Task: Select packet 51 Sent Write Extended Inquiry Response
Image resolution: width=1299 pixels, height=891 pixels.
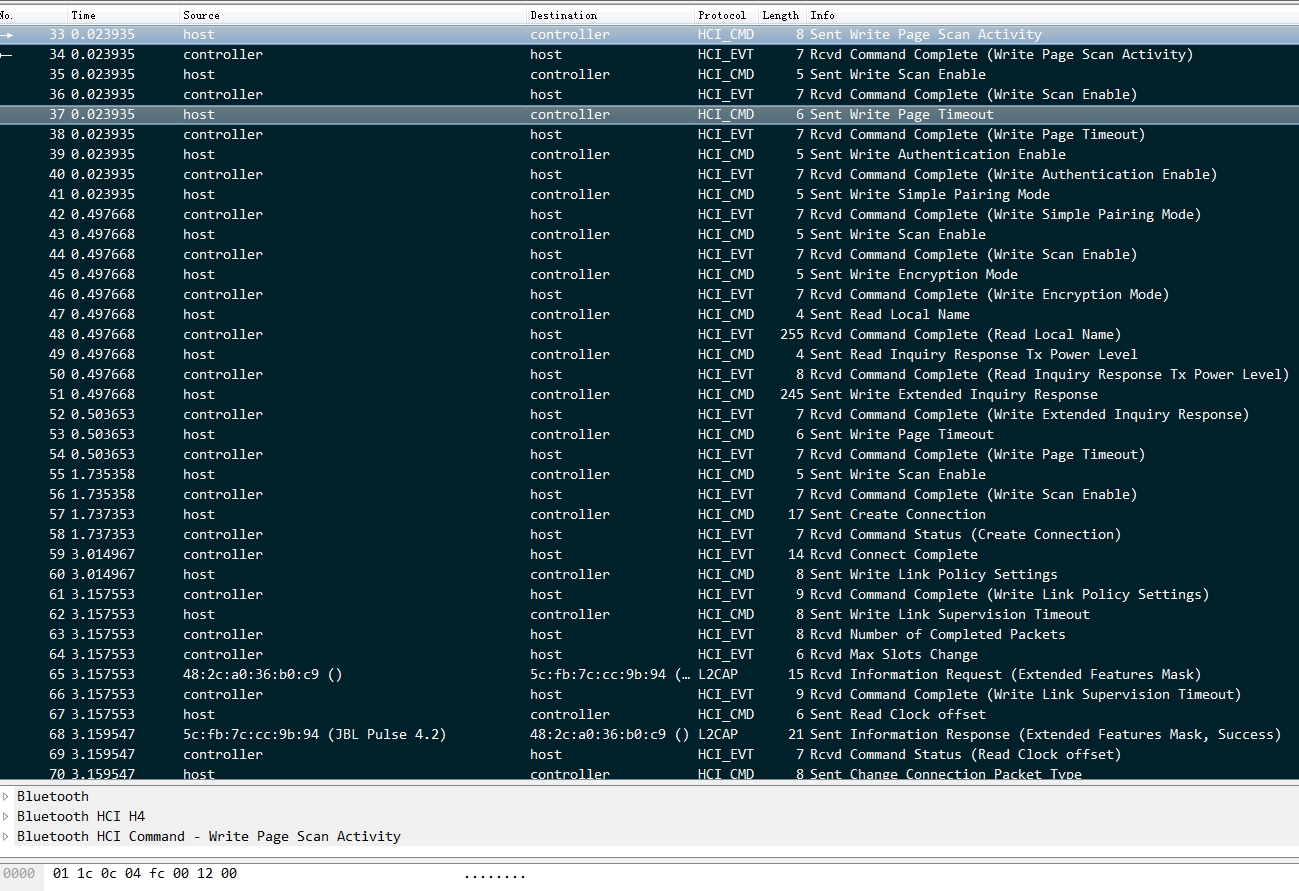Action: point(649,395)
